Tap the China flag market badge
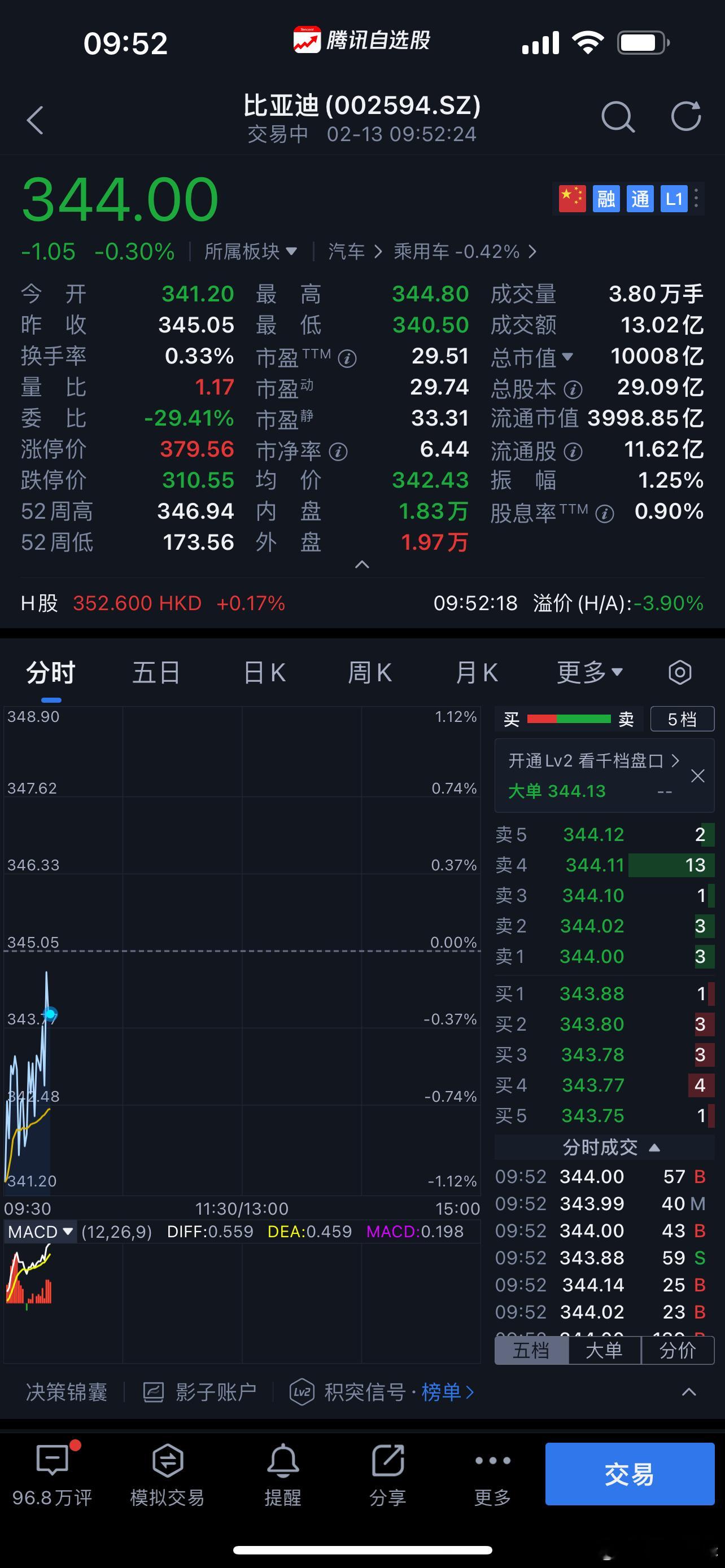Image resolution: width=725 pixels, height=1568 pixels. coord(572,199)
